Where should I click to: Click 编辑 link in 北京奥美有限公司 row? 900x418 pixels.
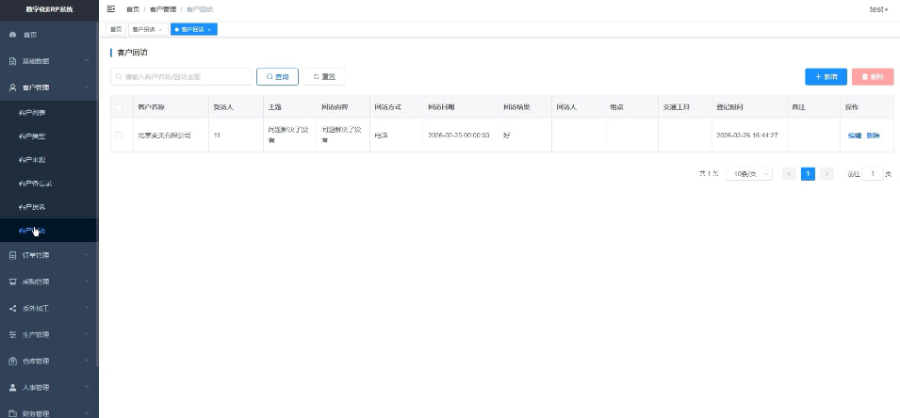pos(855,136)
